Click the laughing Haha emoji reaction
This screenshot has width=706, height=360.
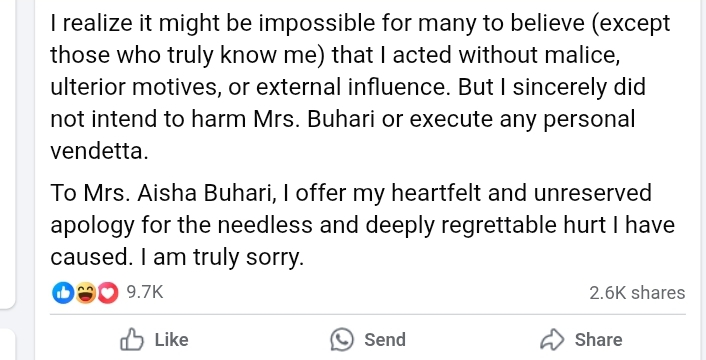pos(85,293)
